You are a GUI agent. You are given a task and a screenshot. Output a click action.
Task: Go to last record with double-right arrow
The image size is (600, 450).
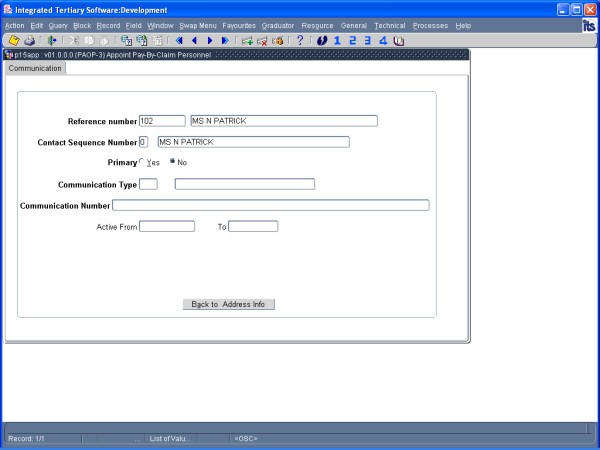point(225,41)
